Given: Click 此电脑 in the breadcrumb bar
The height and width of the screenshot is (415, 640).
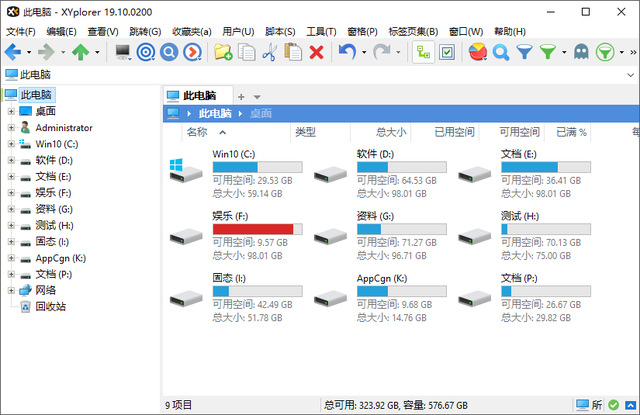Looking at the screenshot, I should [x=215, y=113].
